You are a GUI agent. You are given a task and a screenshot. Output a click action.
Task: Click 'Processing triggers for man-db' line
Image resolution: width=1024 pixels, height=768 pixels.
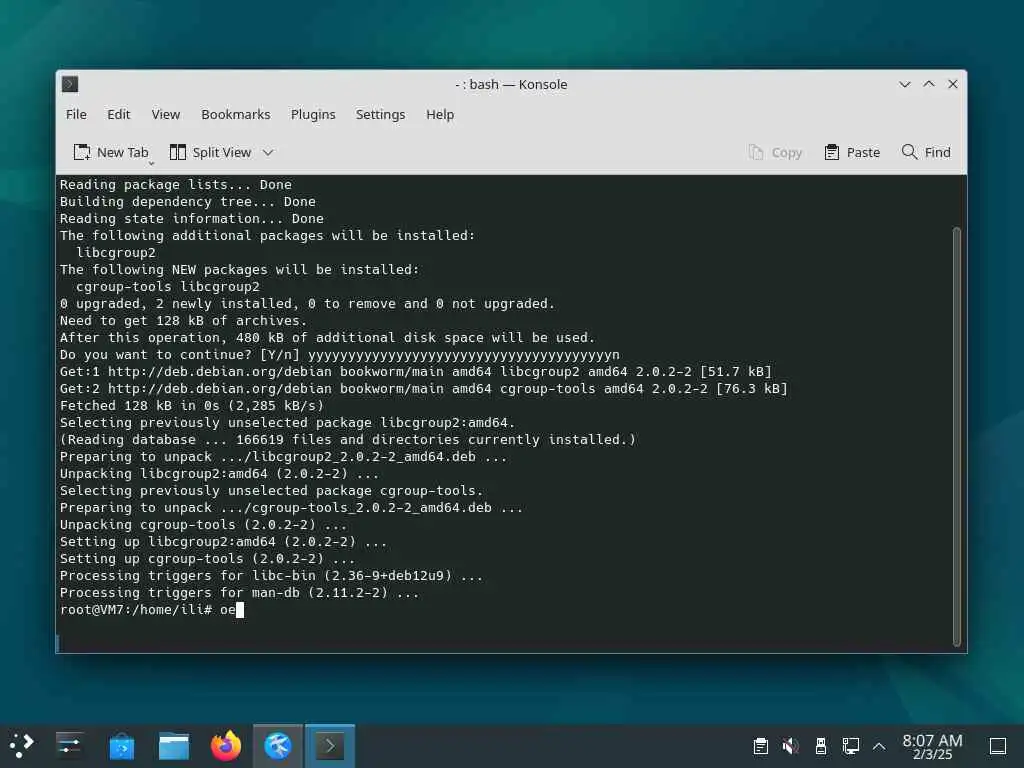click(240, 593)
